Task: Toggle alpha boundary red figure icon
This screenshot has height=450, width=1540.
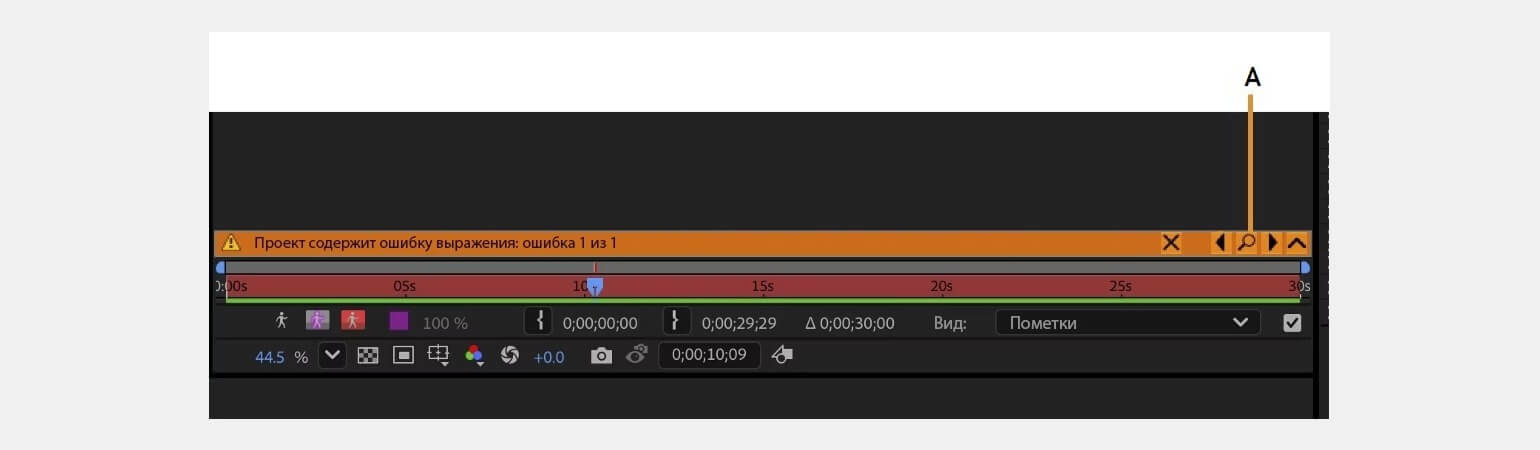Action: 352,321
